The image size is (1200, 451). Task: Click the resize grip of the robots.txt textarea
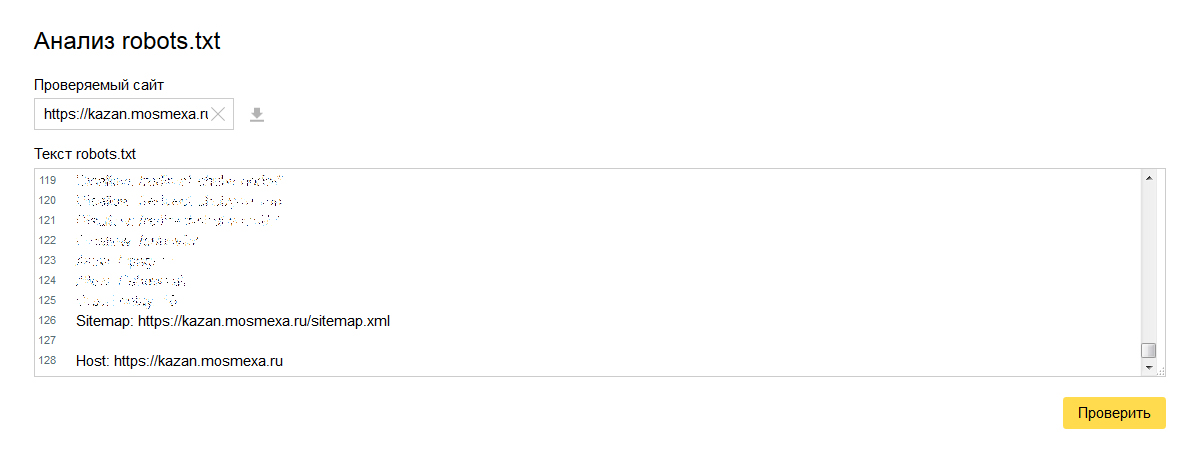(1161, 371)
